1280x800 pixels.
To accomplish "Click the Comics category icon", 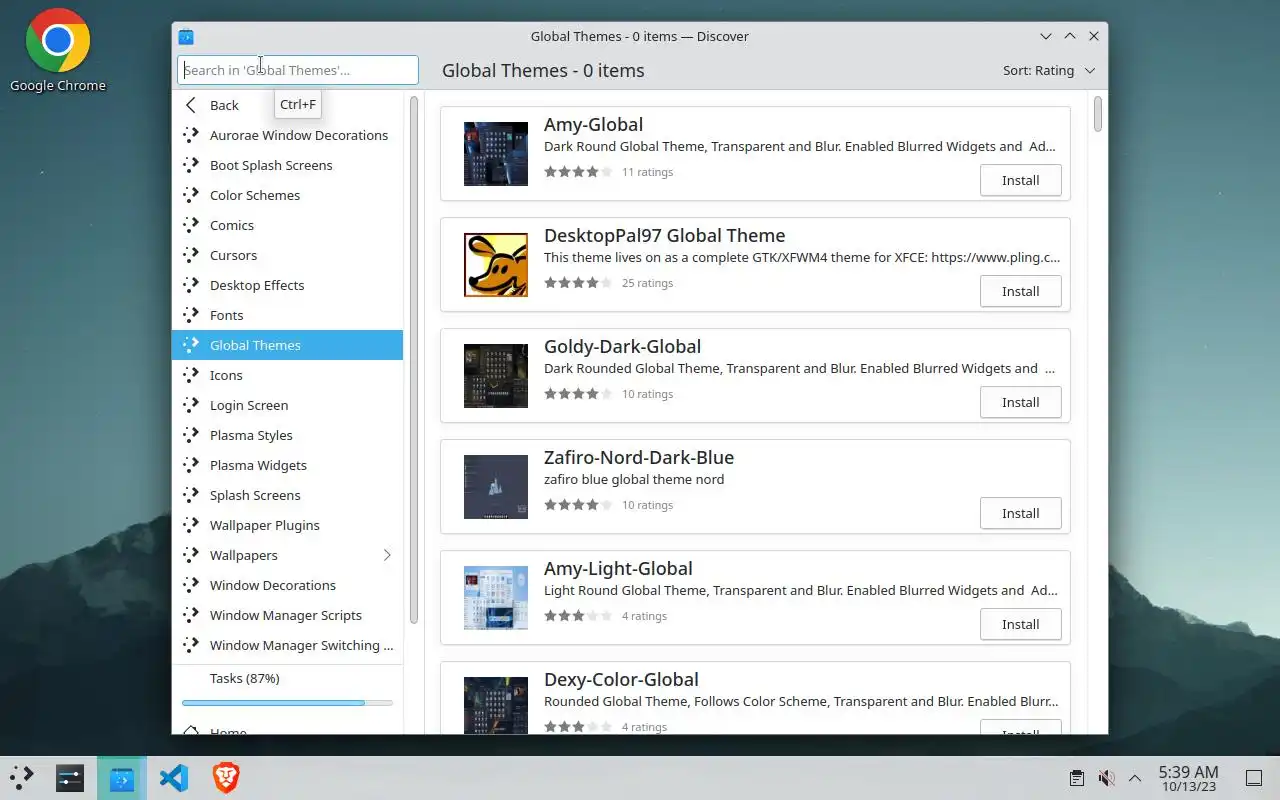I will click(x=191, y=225).
